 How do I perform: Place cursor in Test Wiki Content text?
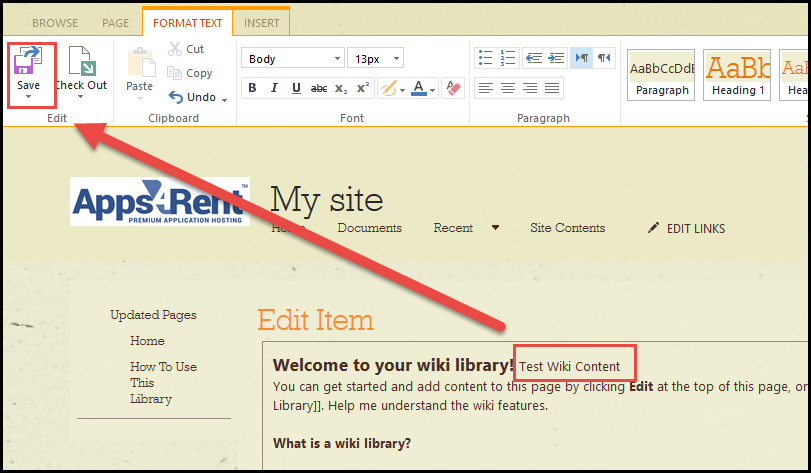pos(569,367)
